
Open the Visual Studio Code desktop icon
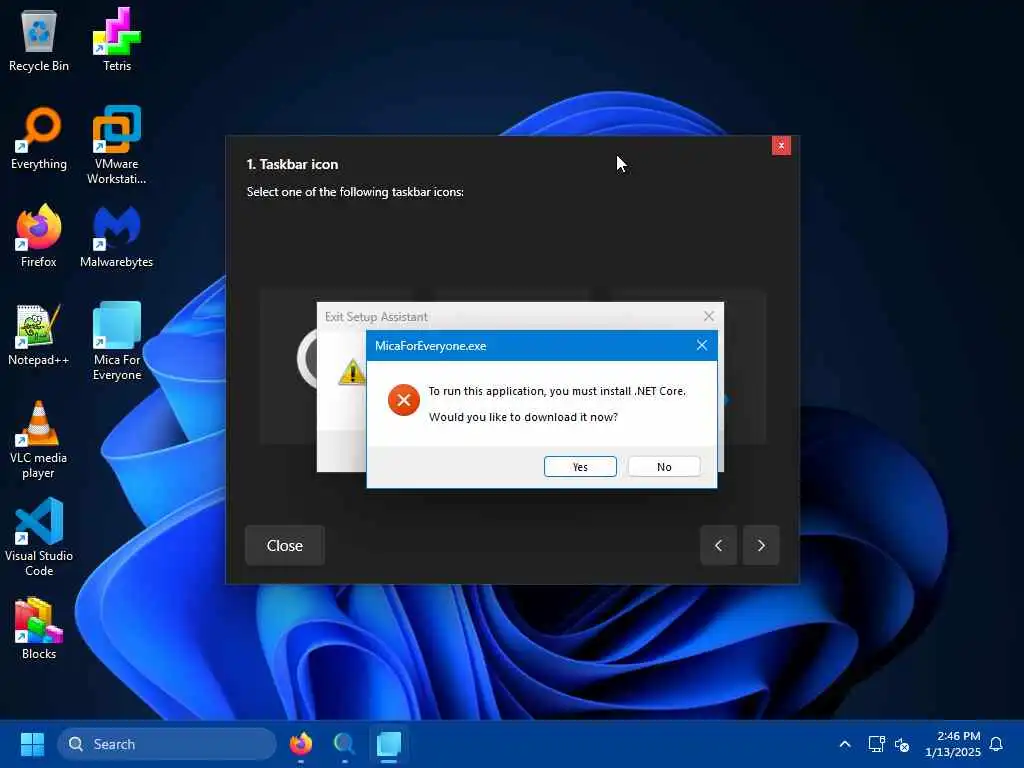point(39,537)
